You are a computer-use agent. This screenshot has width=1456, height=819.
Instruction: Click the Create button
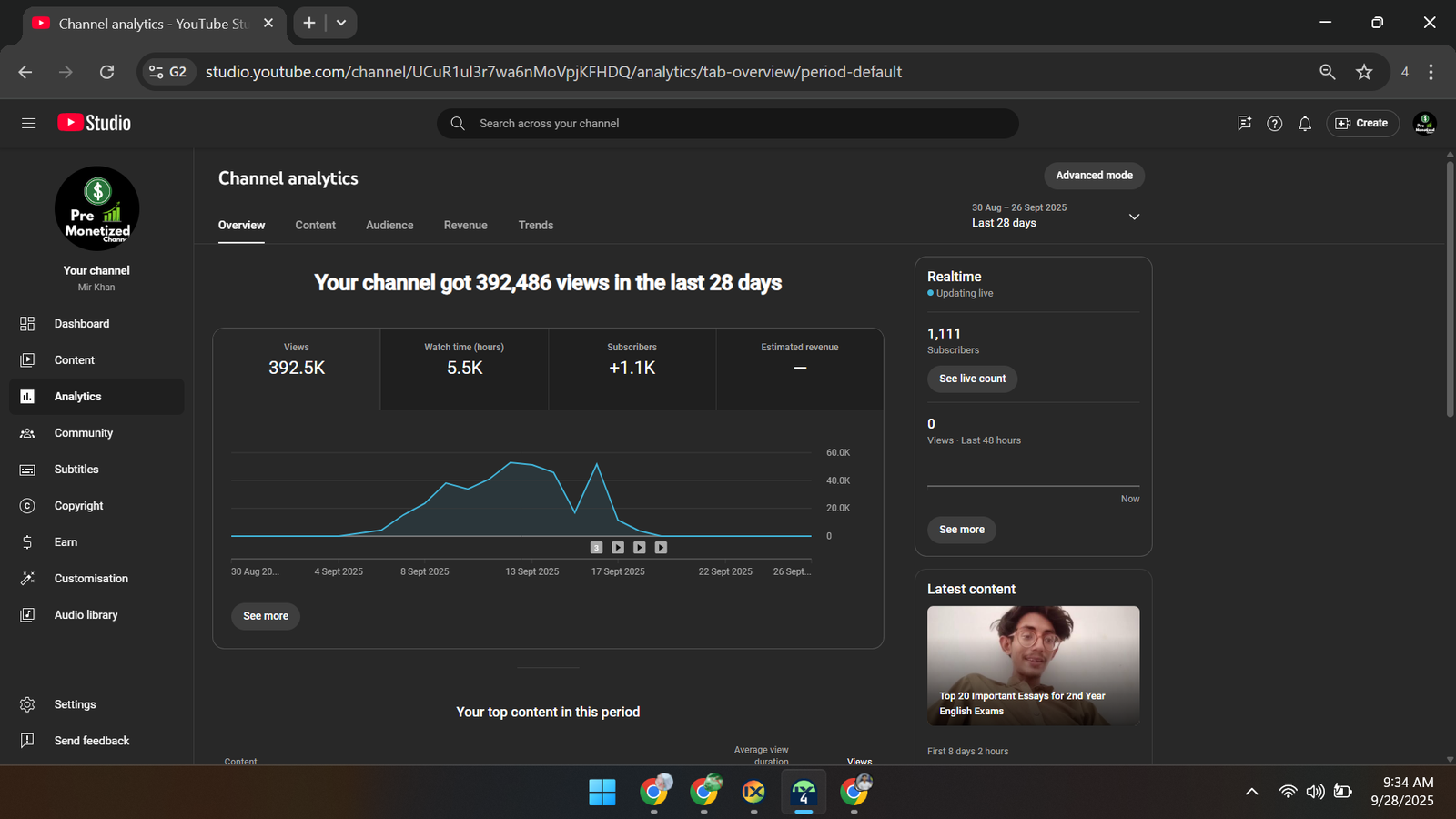click(x=1361, y=124)
